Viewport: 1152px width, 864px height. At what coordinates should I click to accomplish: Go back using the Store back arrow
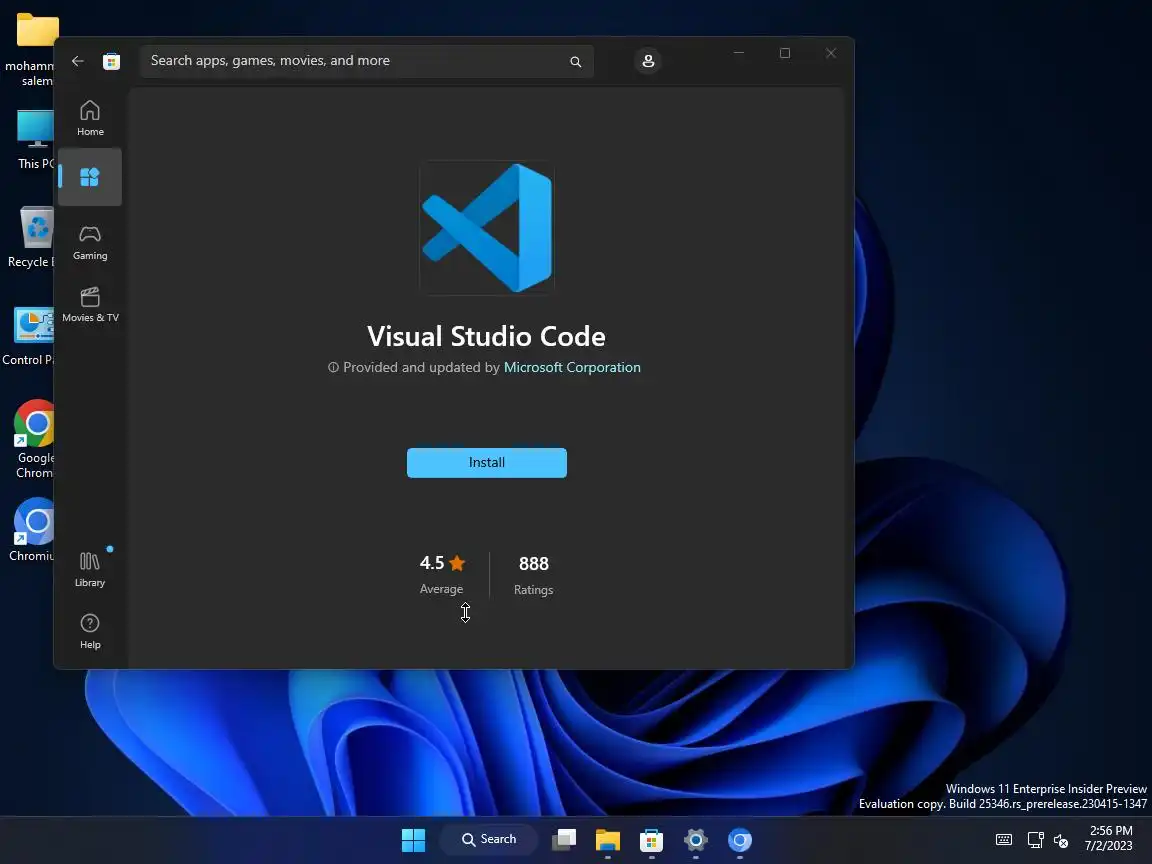point(78,61)
